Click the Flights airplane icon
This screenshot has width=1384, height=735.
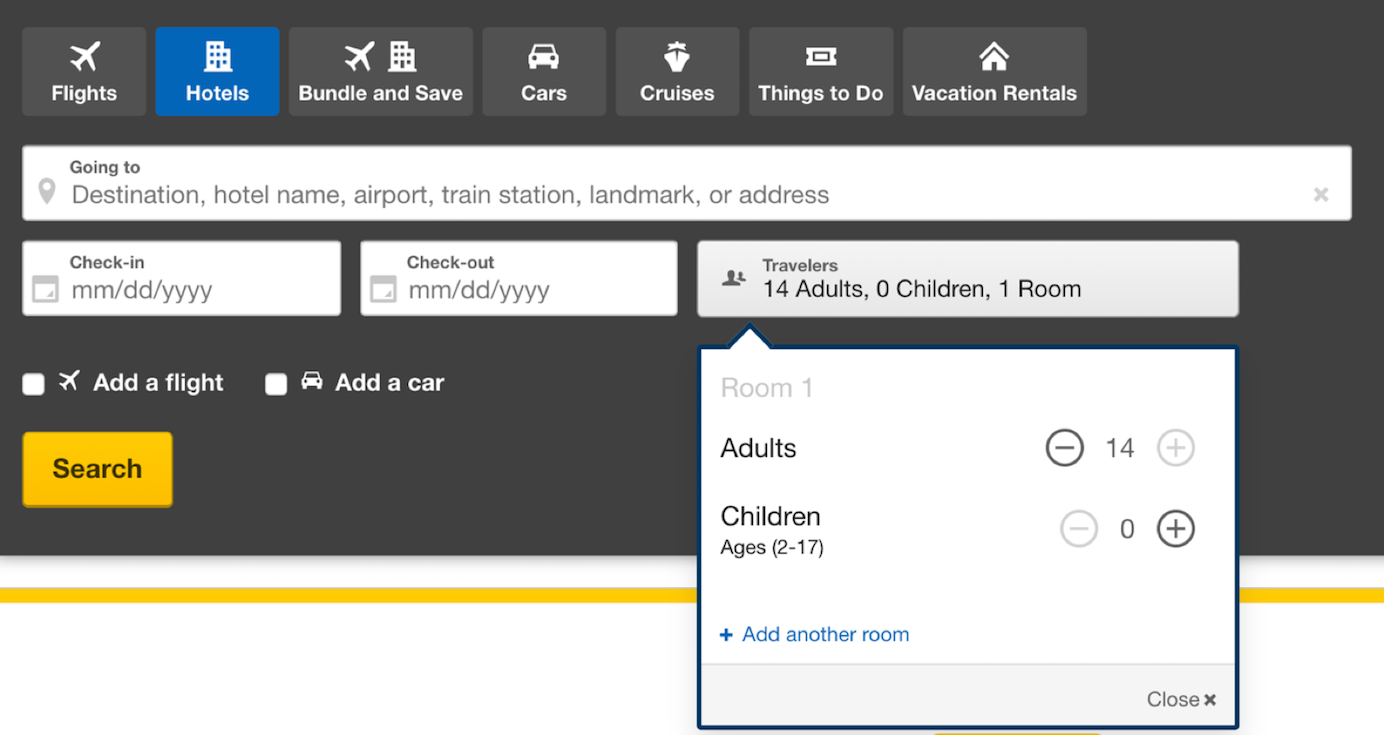click(85, 57)
